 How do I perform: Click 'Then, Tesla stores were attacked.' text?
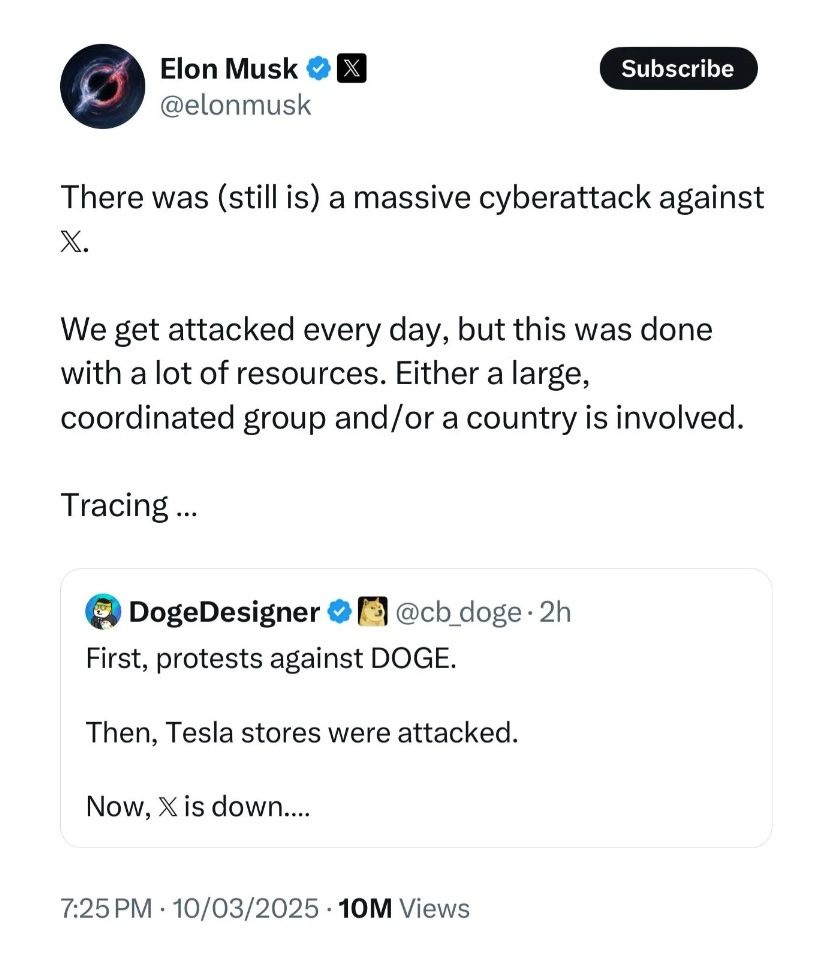[x=302, y=732]
